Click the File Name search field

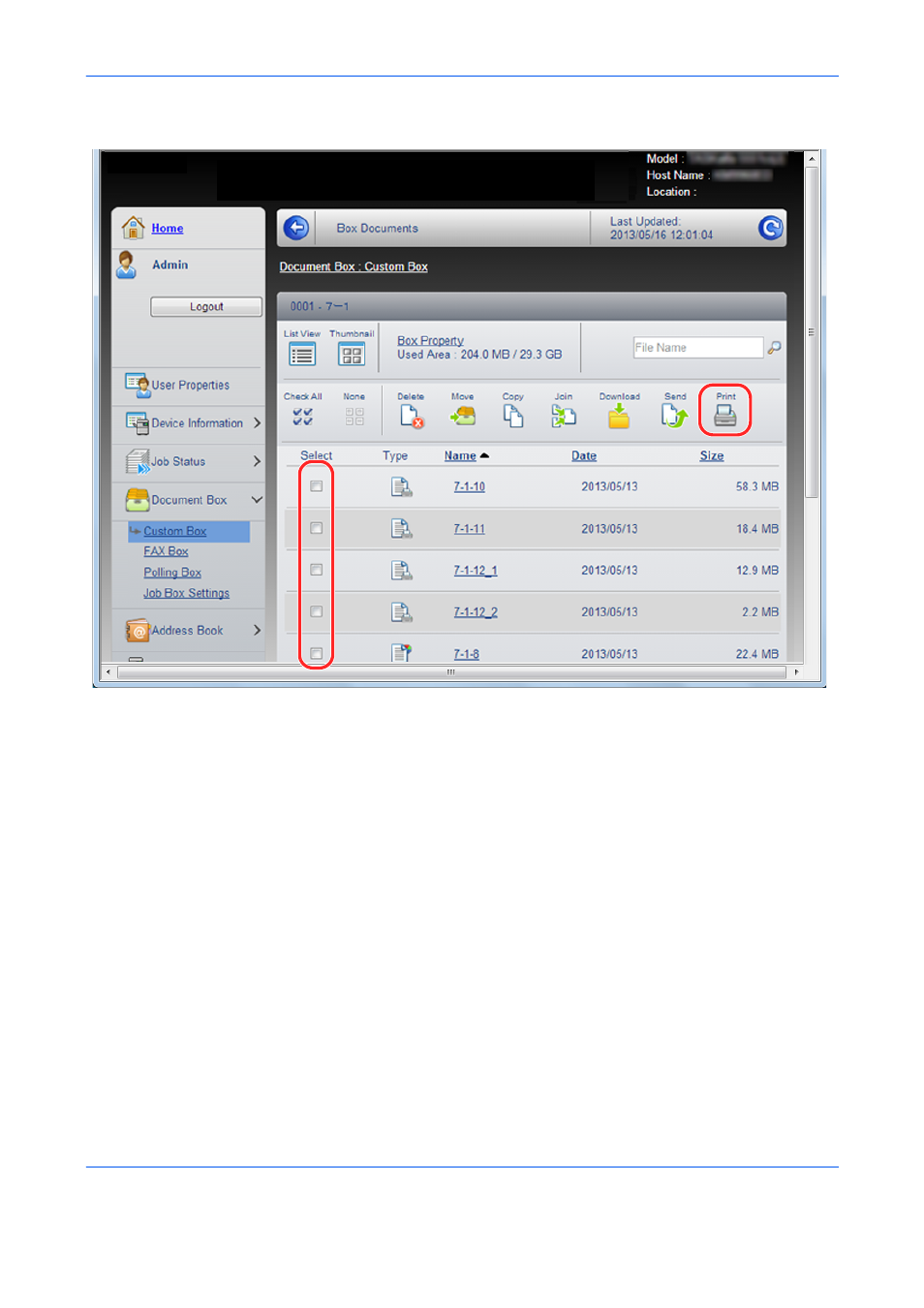point(698,348)
